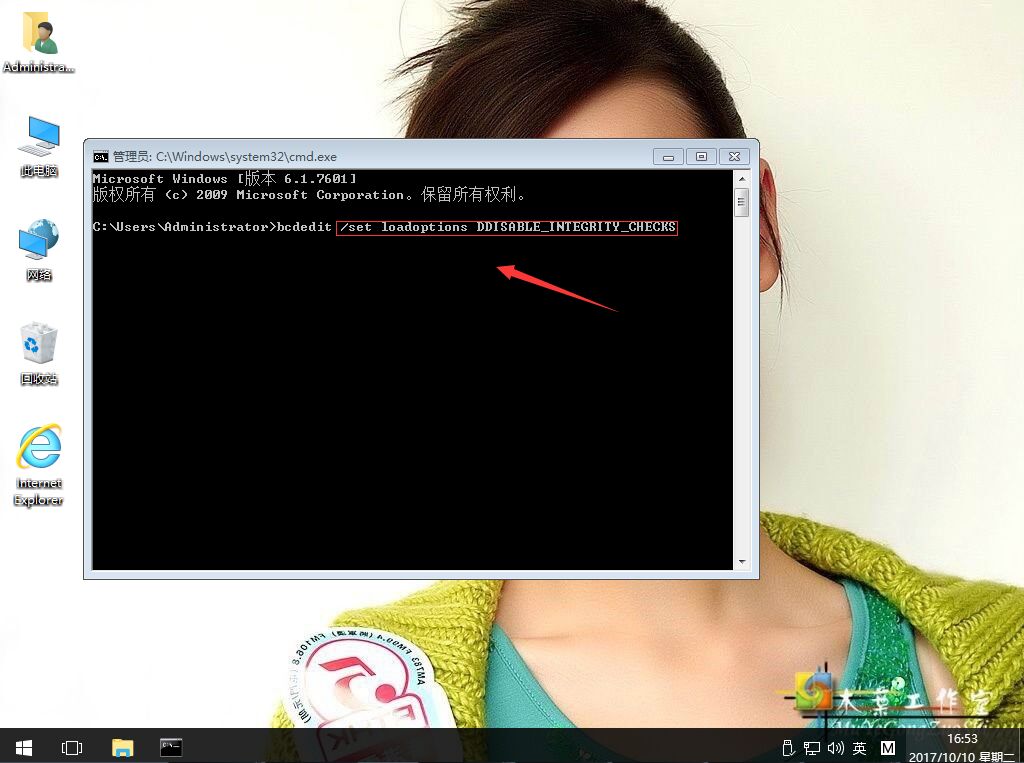Open the network tray icon
The width and height of the screenshot is (1024, 763).
pos(812,748)
